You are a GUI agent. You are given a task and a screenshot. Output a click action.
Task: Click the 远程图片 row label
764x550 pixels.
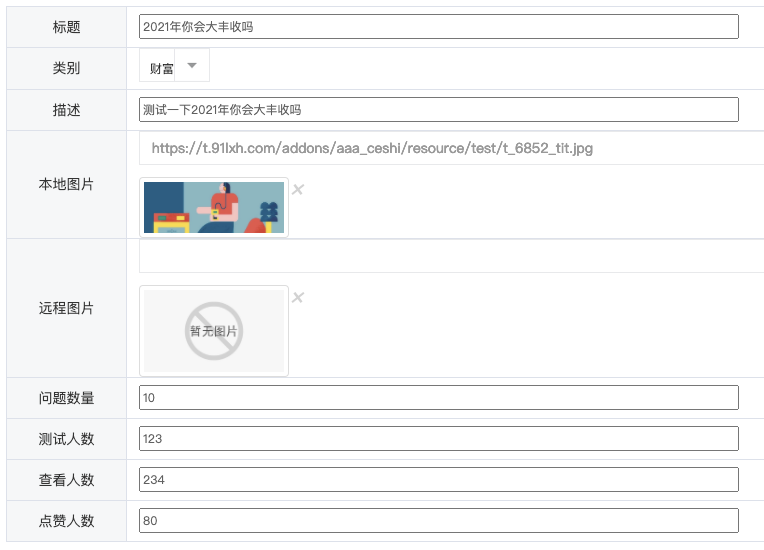coord(66,308)
